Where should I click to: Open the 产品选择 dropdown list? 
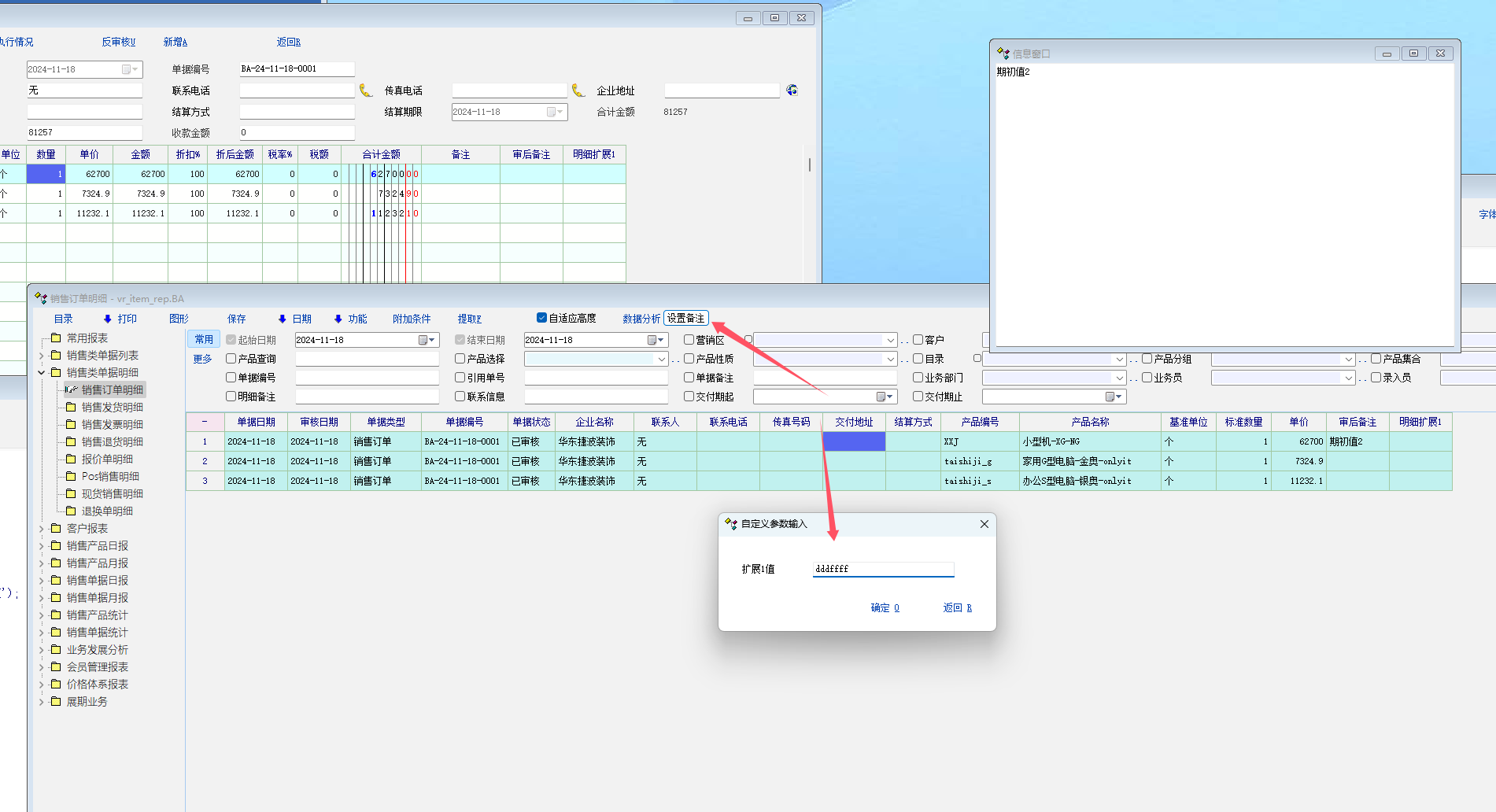[x=661, y=359]
